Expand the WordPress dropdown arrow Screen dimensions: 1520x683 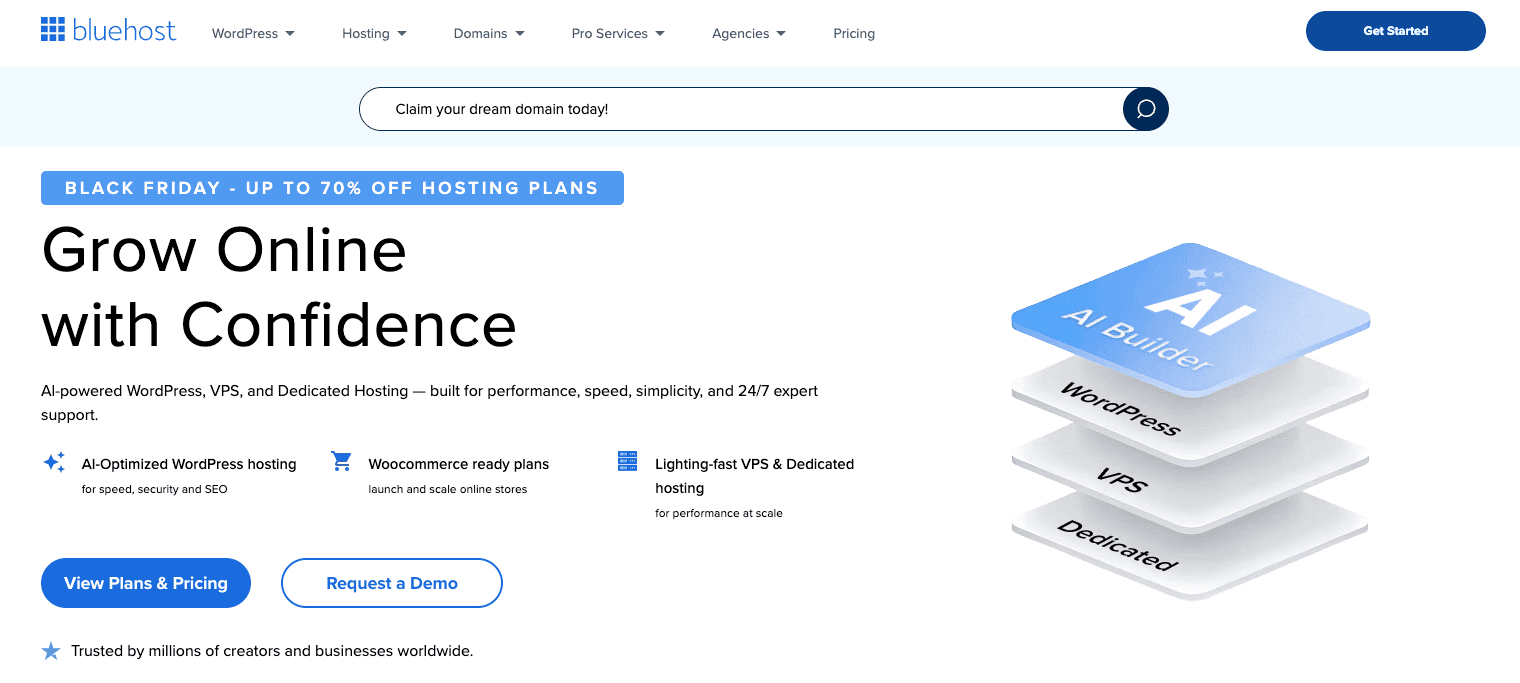(x=290, y=34)
